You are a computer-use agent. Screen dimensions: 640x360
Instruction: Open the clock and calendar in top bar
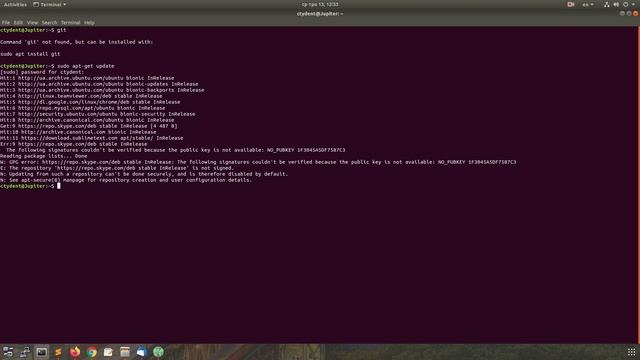point(320,4)
